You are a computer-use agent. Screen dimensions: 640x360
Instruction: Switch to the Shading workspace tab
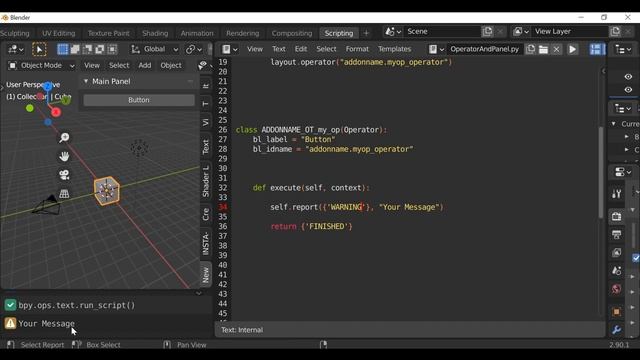coord(155,33)
